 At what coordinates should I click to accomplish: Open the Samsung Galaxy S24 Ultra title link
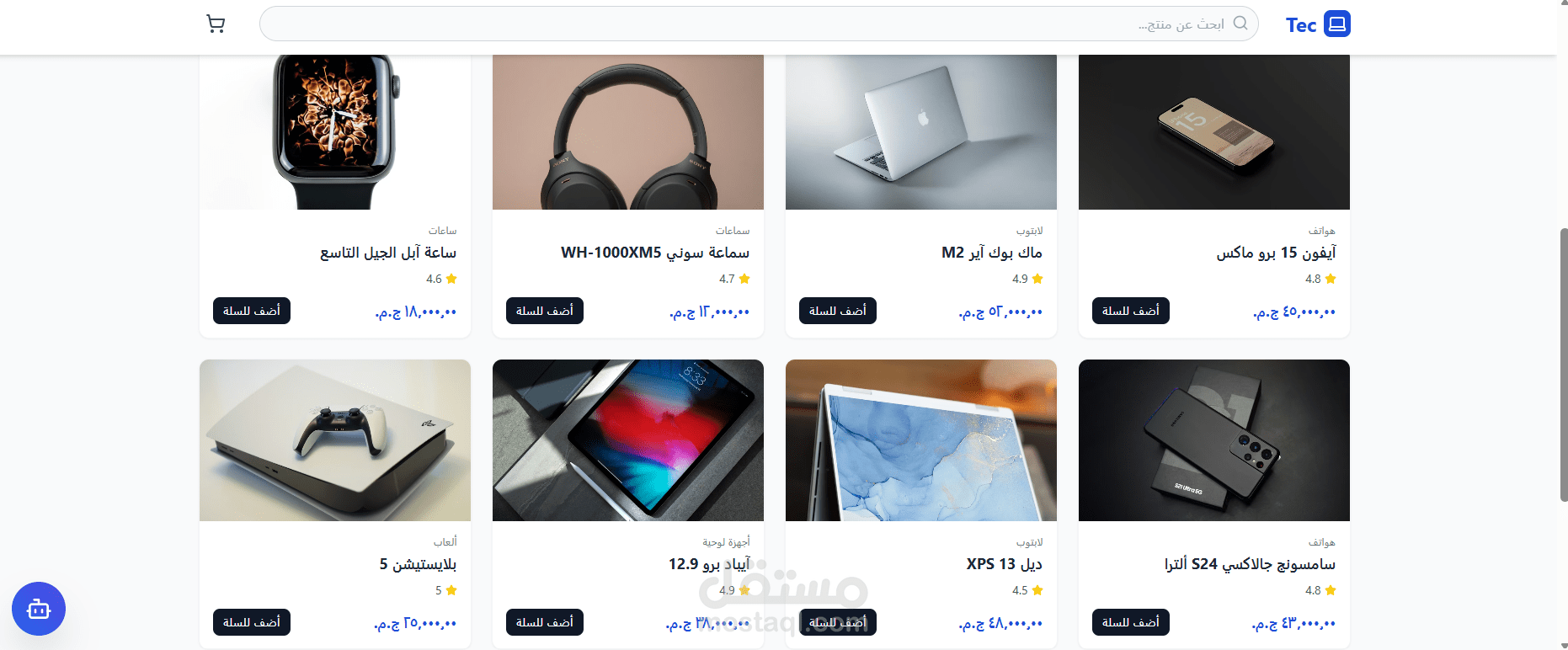tap(1250, 564)
